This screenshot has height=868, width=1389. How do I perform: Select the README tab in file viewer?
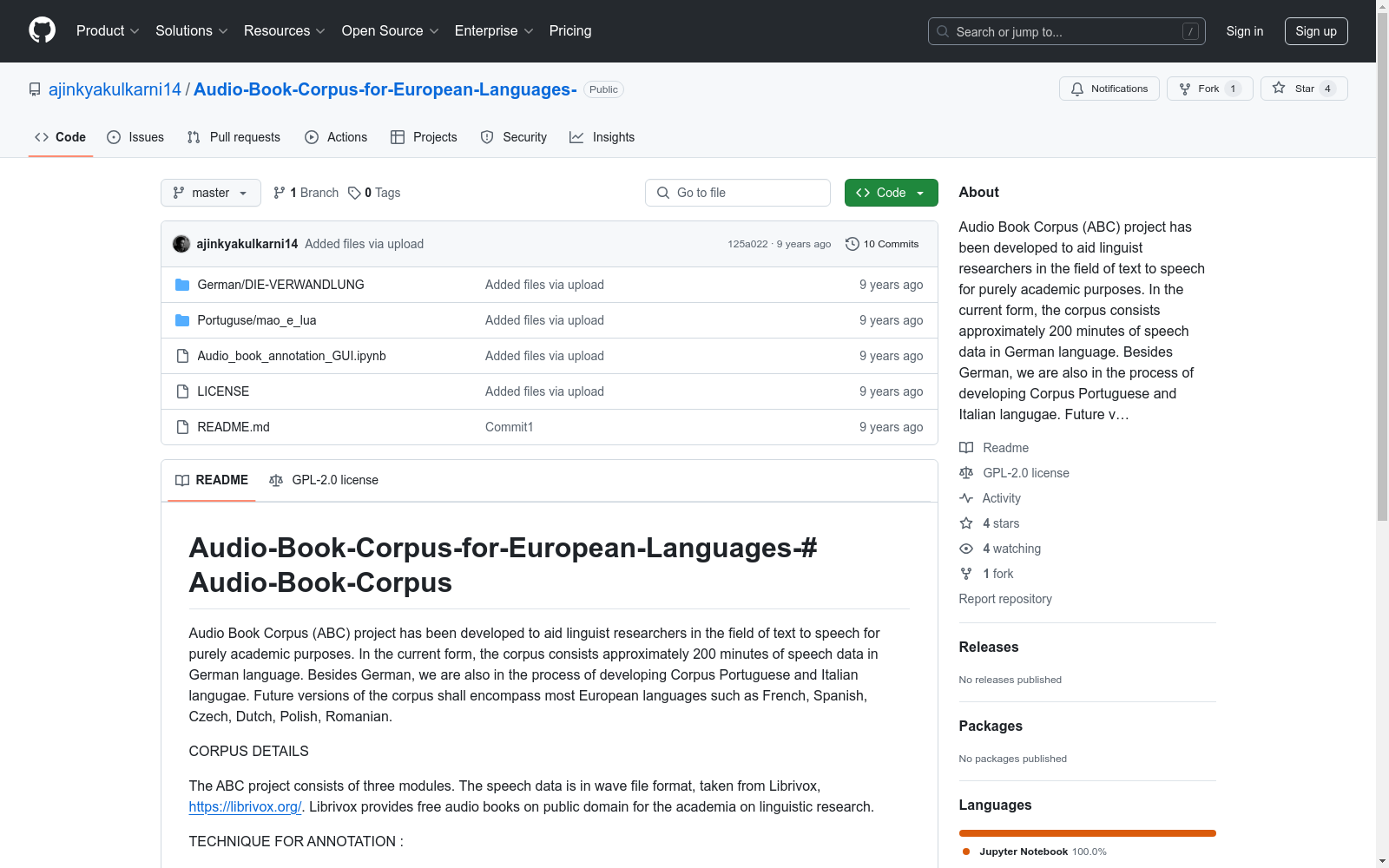point(212,480)
